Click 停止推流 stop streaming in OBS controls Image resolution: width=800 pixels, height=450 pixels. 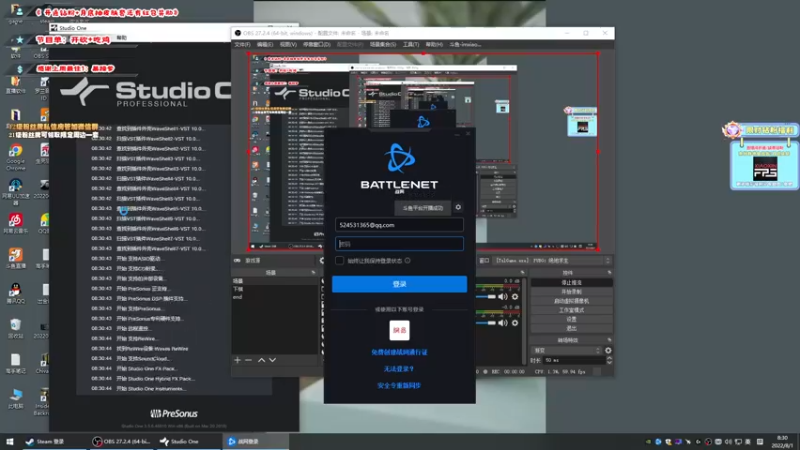pyautogui.click(x=571, y=282)
